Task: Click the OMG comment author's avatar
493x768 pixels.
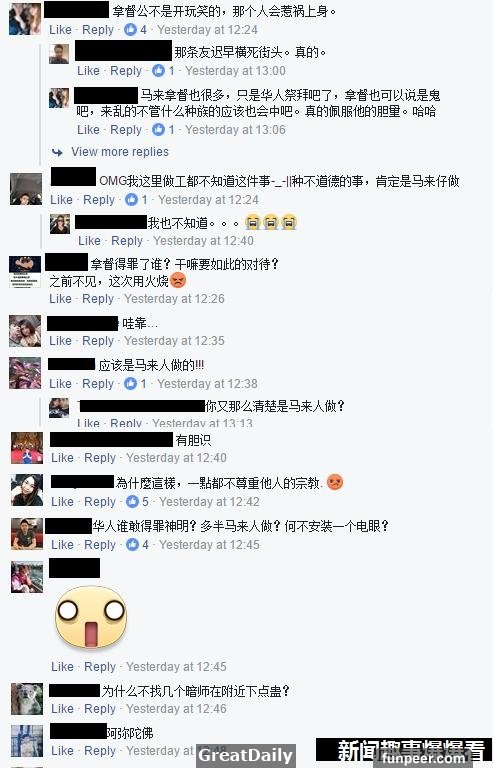Action: 26,189
